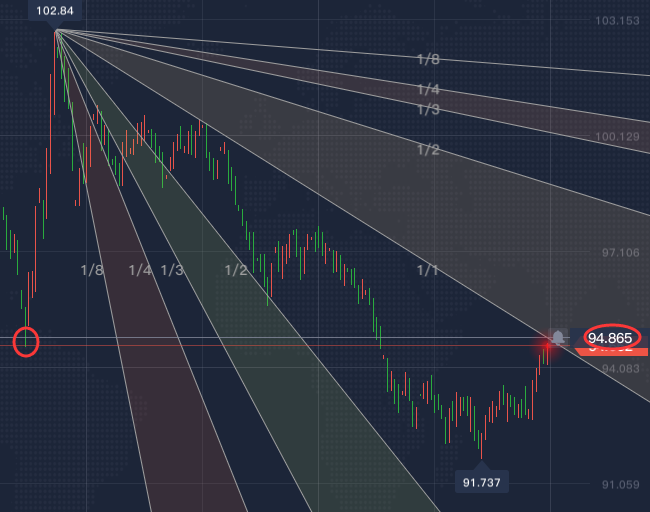Image resolution: width=650 pixels, height=512 pixels.
Task: Click the red circle marker at left
Action: click(x=27, y=343)
